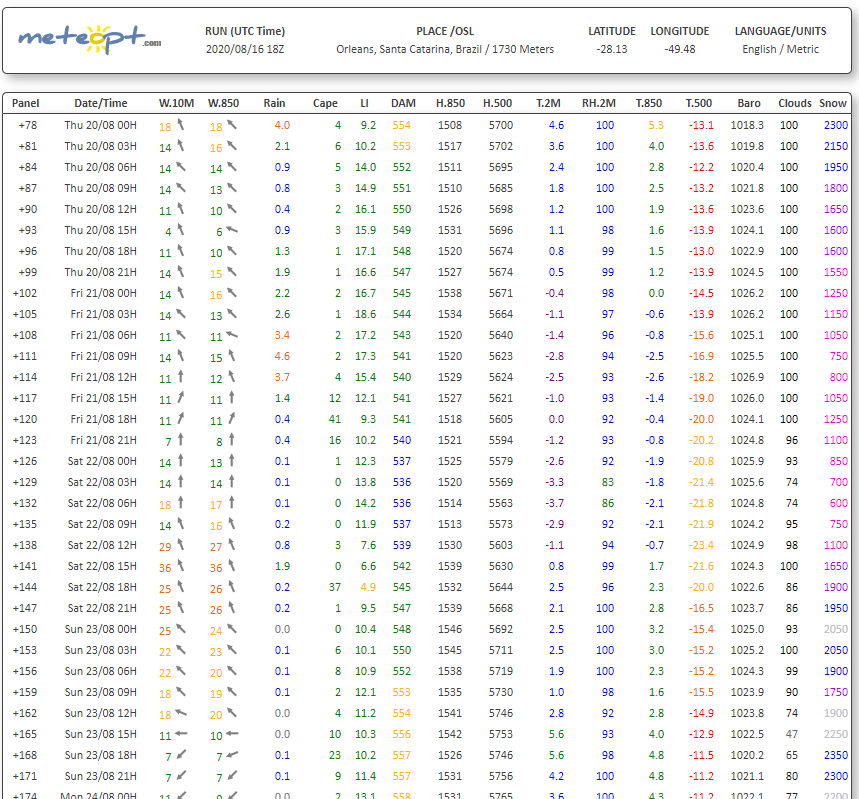Click the W.10M arrow in row +132
Image resolution: width=859 pixels, height=799 pixels.
[180, 503]
